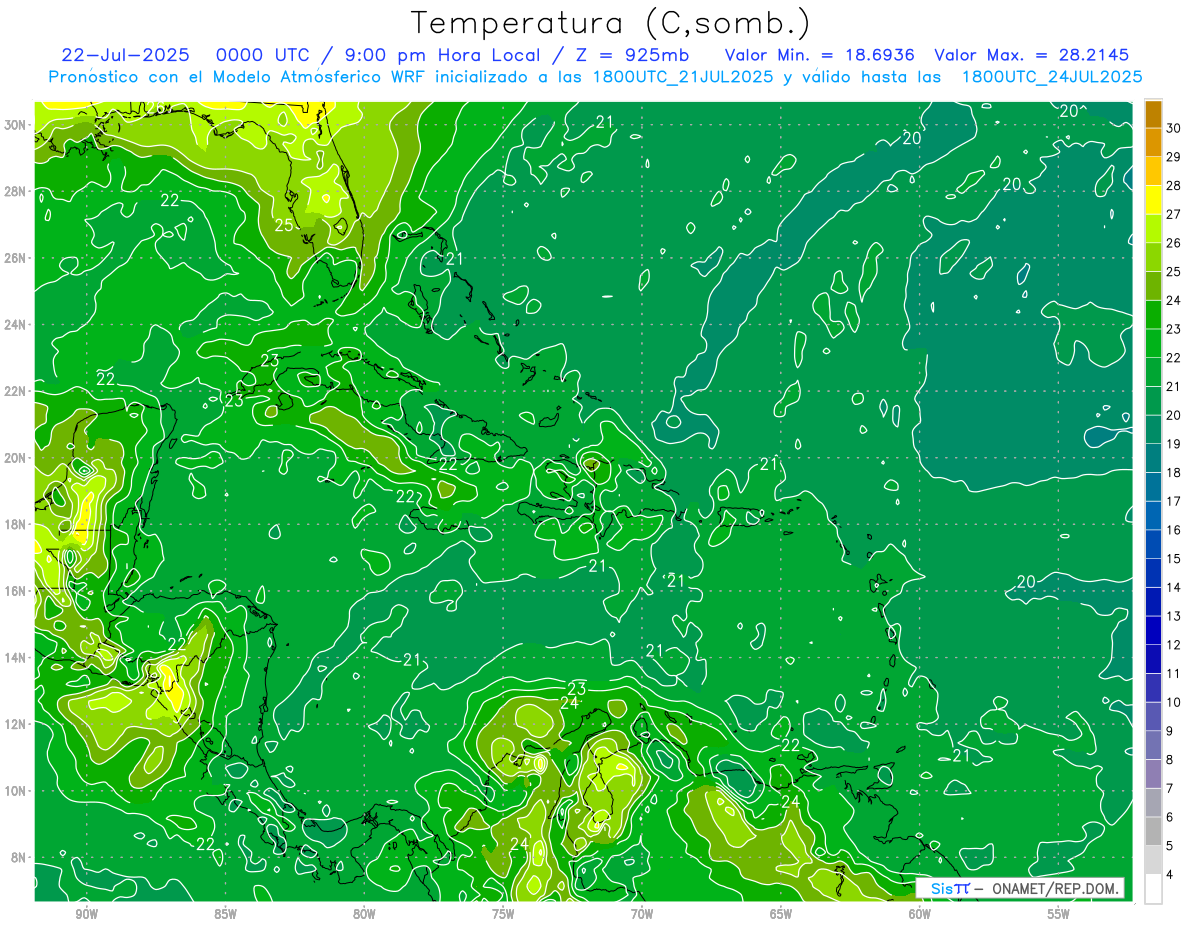Viewport: 1200px width, 927px height.
Task: Click the 20N latitude axis label
Action: point(15,458)
